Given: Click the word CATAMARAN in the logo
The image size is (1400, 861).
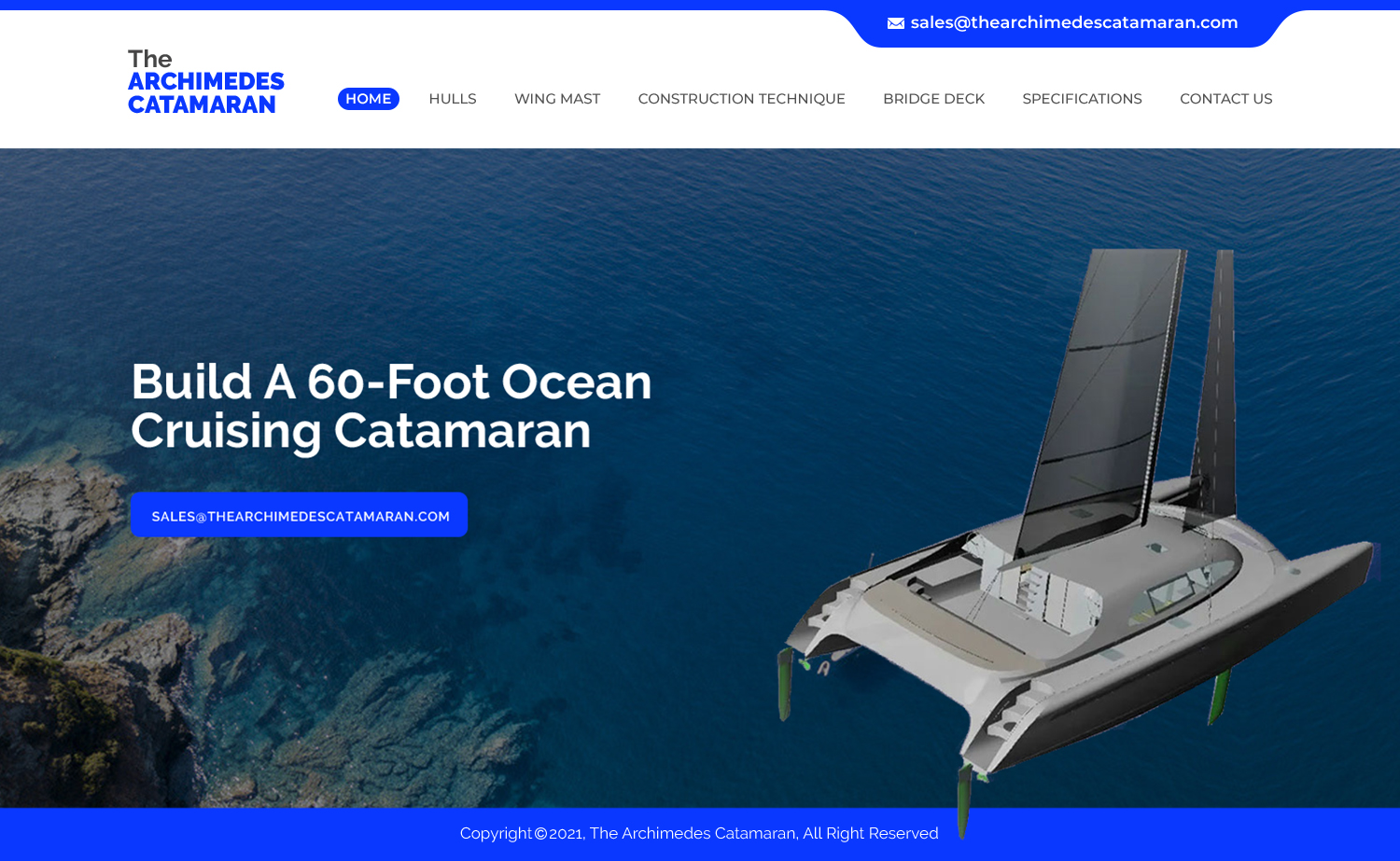Looking at the screenshot, I should tap(202, 104).
